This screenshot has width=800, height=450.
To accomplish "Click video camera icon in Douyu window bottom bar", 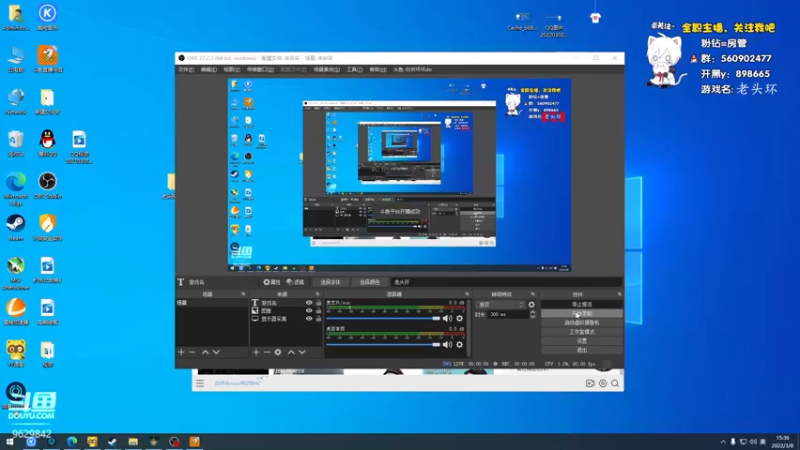I will click(x=590, y=383).
